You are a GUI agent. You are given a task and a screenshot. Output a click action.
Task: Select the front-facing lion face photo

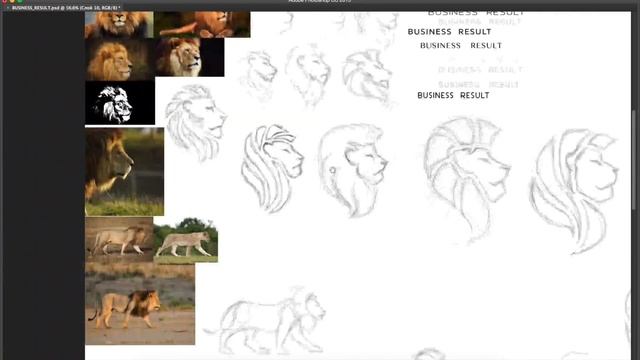pyautogui.click(x=119, y=24)
